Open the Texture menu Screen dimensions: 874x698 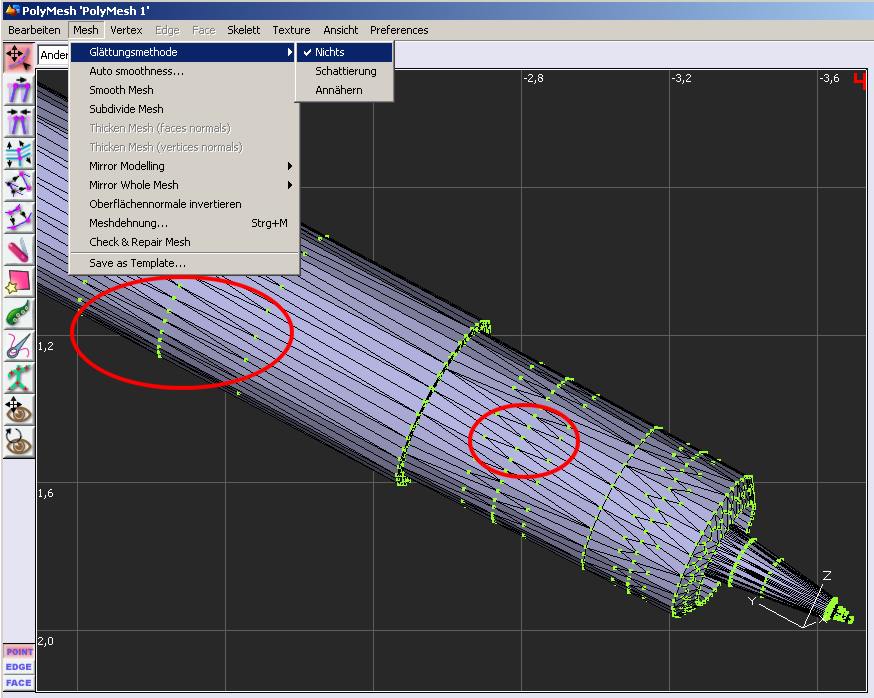click(x=291, y=30)
